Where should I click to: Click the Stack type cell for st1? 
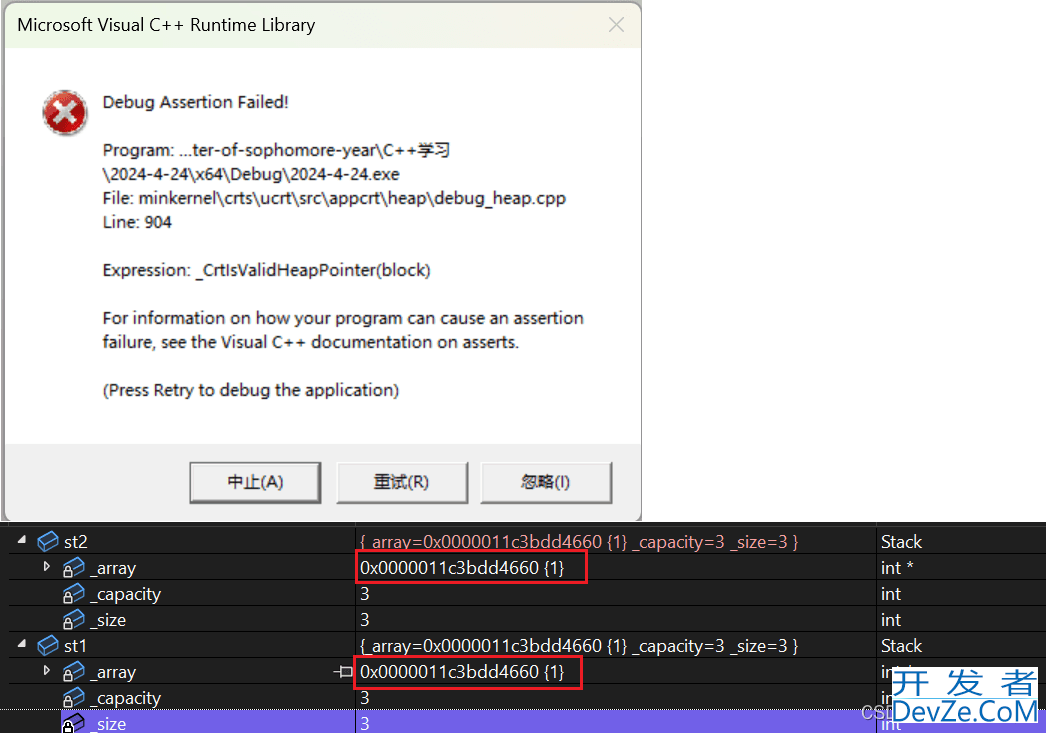(x=901, y=646)
